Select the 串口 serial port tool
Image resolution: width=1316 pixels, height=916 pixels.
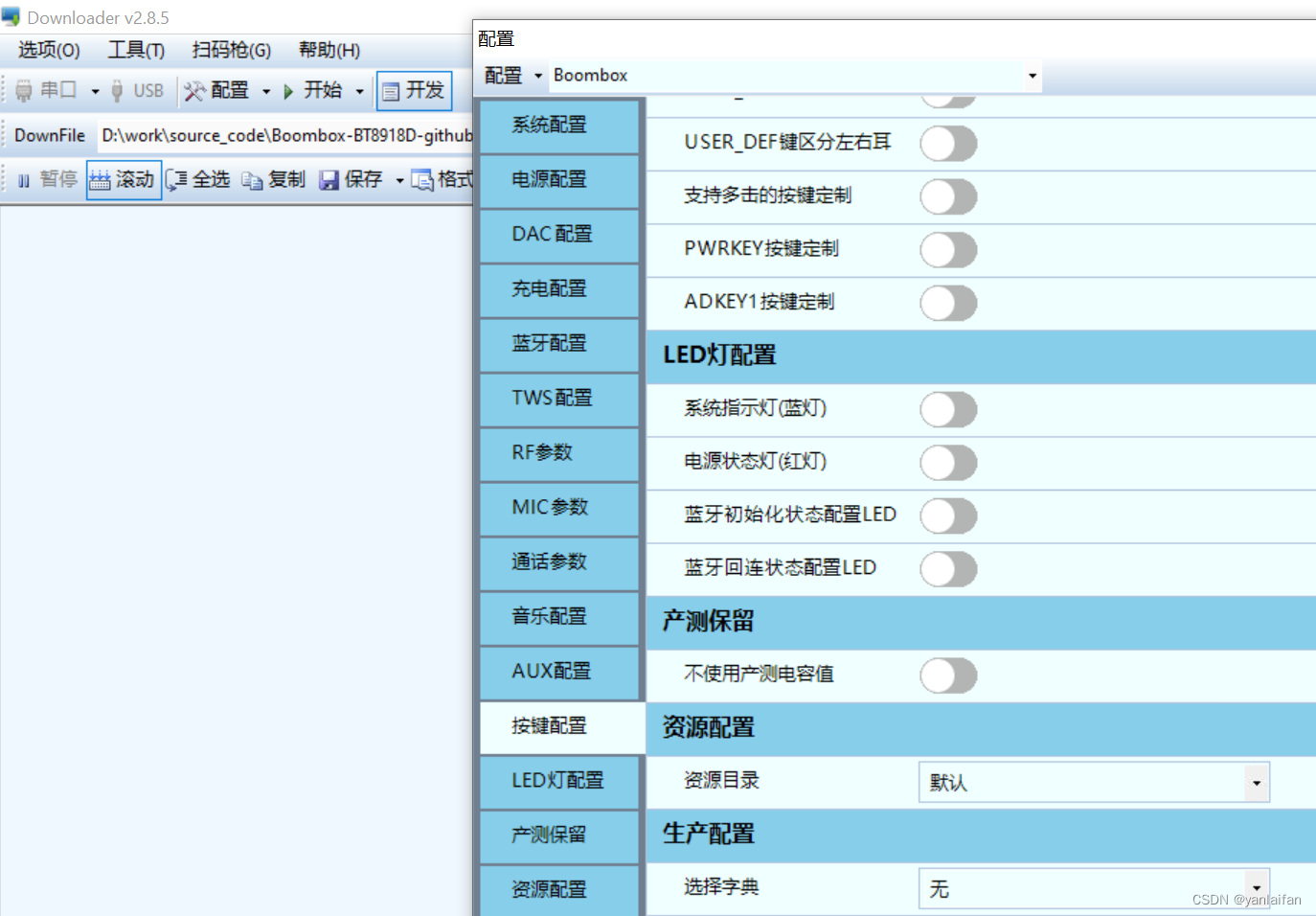click(55, 90)
